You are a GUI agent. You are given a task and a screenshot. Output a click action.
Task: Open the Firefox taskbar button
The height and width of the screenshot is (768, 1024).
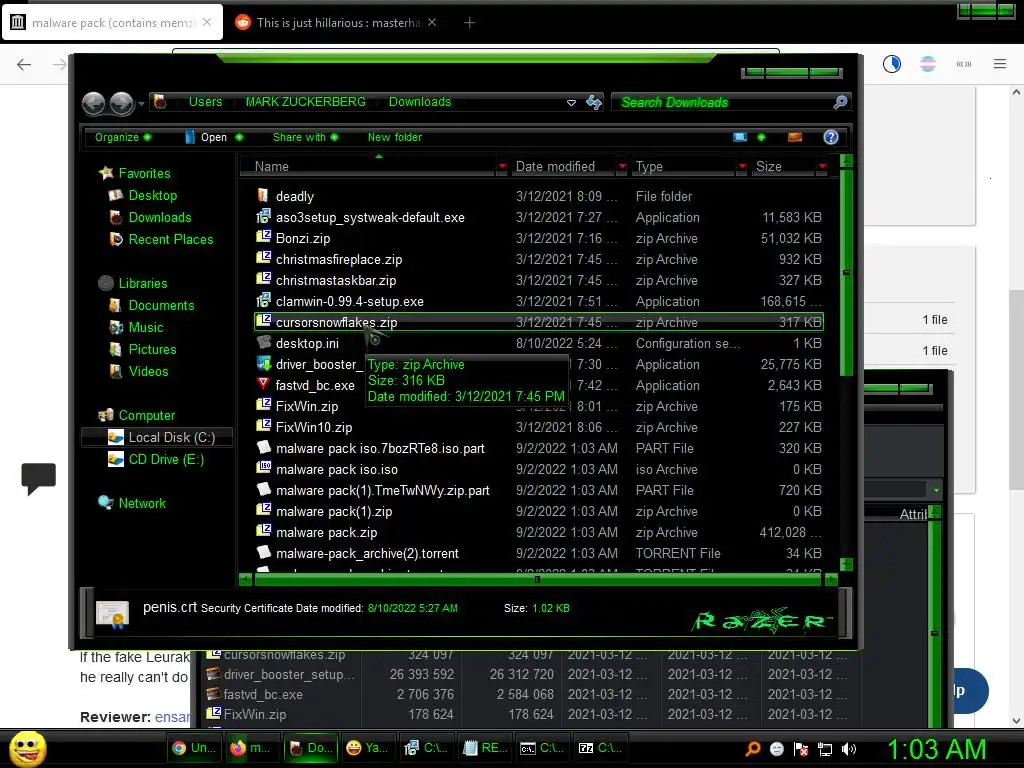pos(251,748)
